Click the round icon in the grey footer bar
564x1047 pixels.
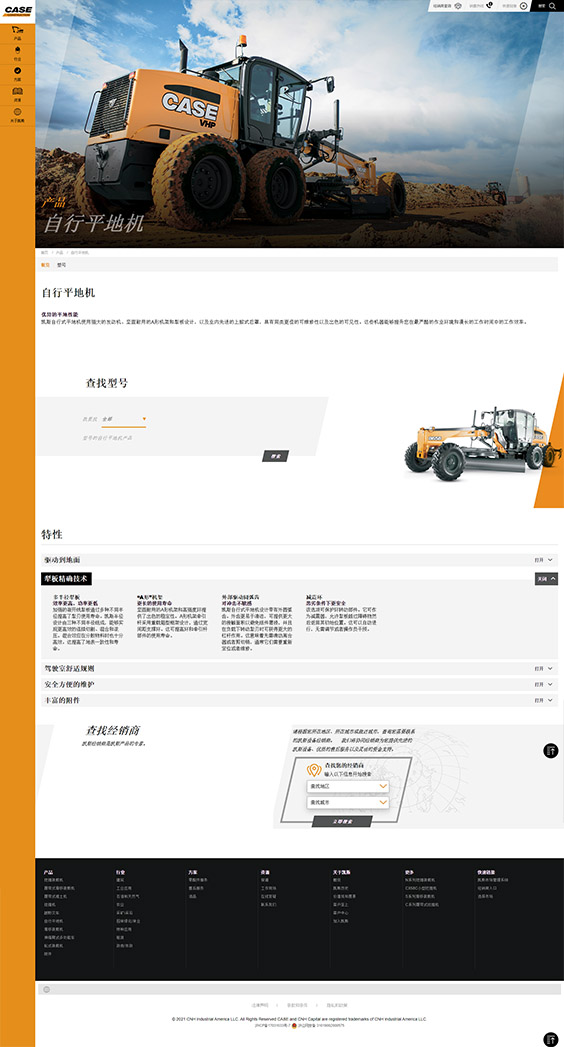47,989
